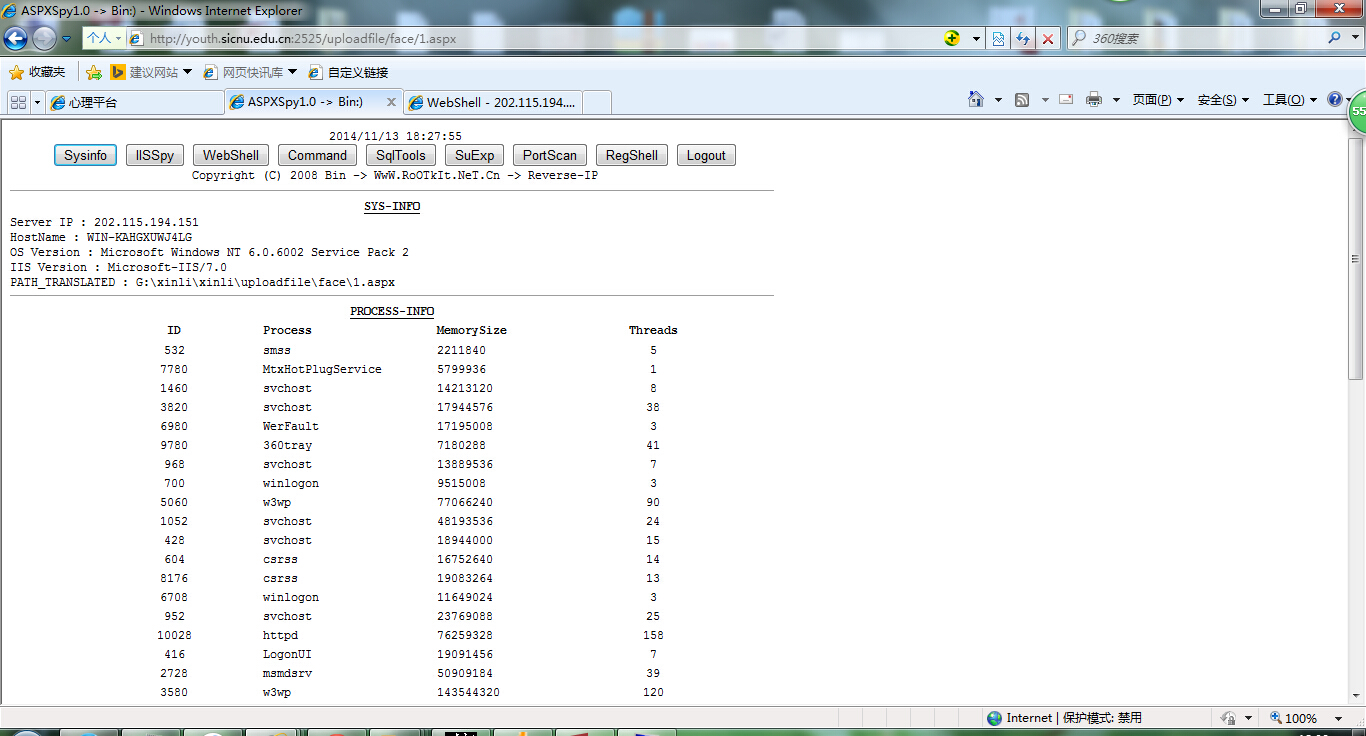Open the tab list dropdown arrow
The image size is (1366, 736).
click(x=38, y=102)
